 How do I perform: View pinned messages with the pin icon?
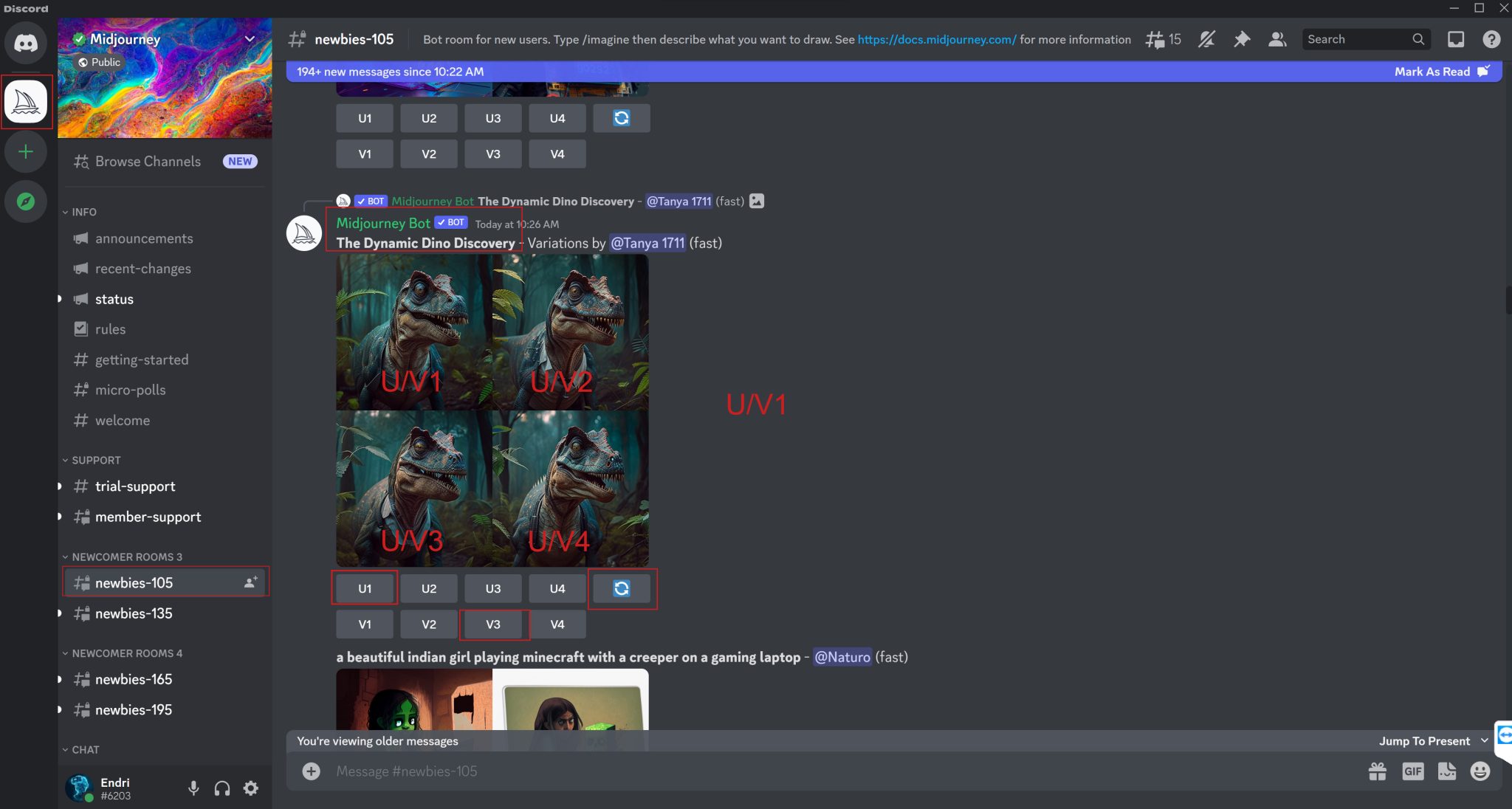1242,39
